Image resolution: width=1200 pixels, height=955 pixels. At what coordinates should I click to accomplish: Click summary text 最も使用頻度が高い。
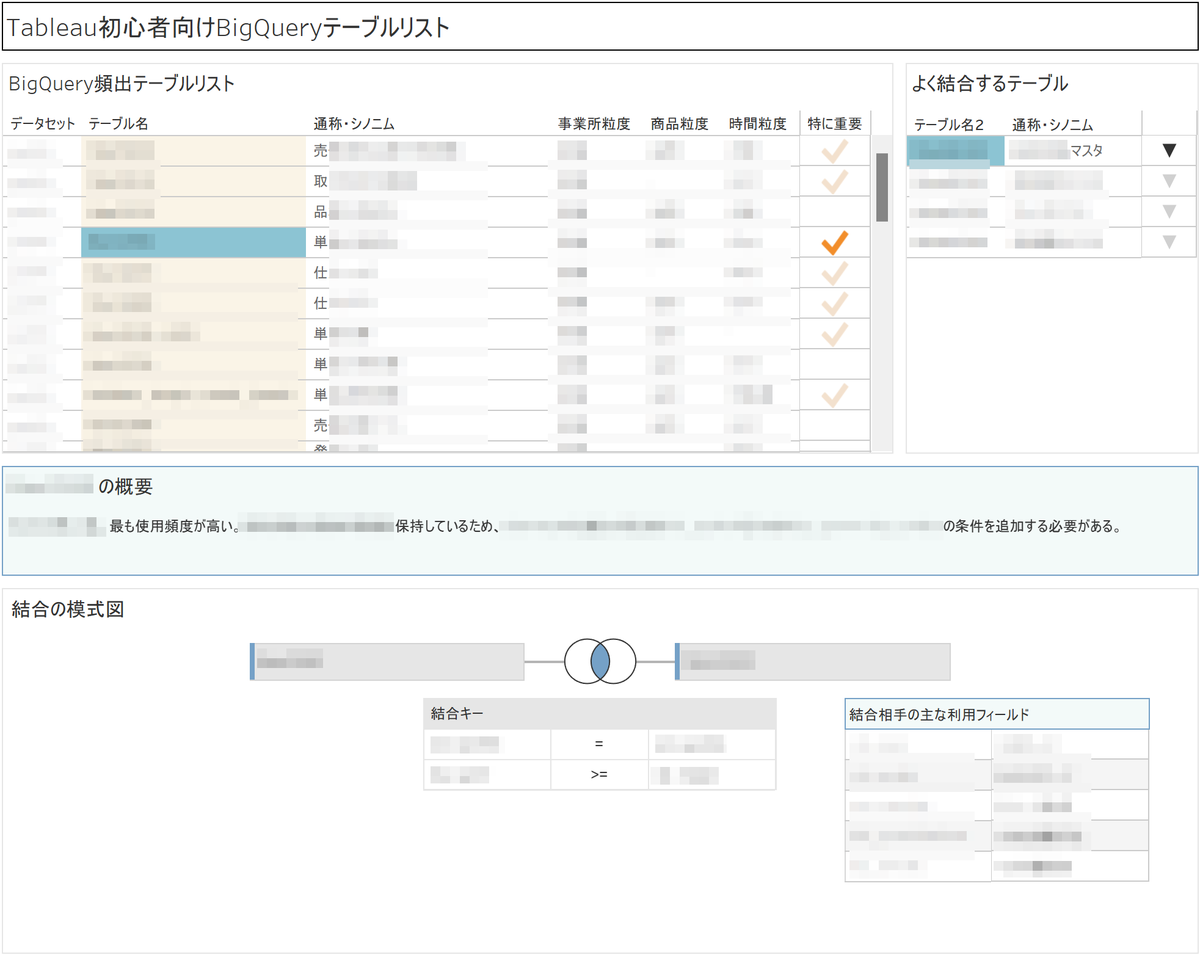coord(176,525)
